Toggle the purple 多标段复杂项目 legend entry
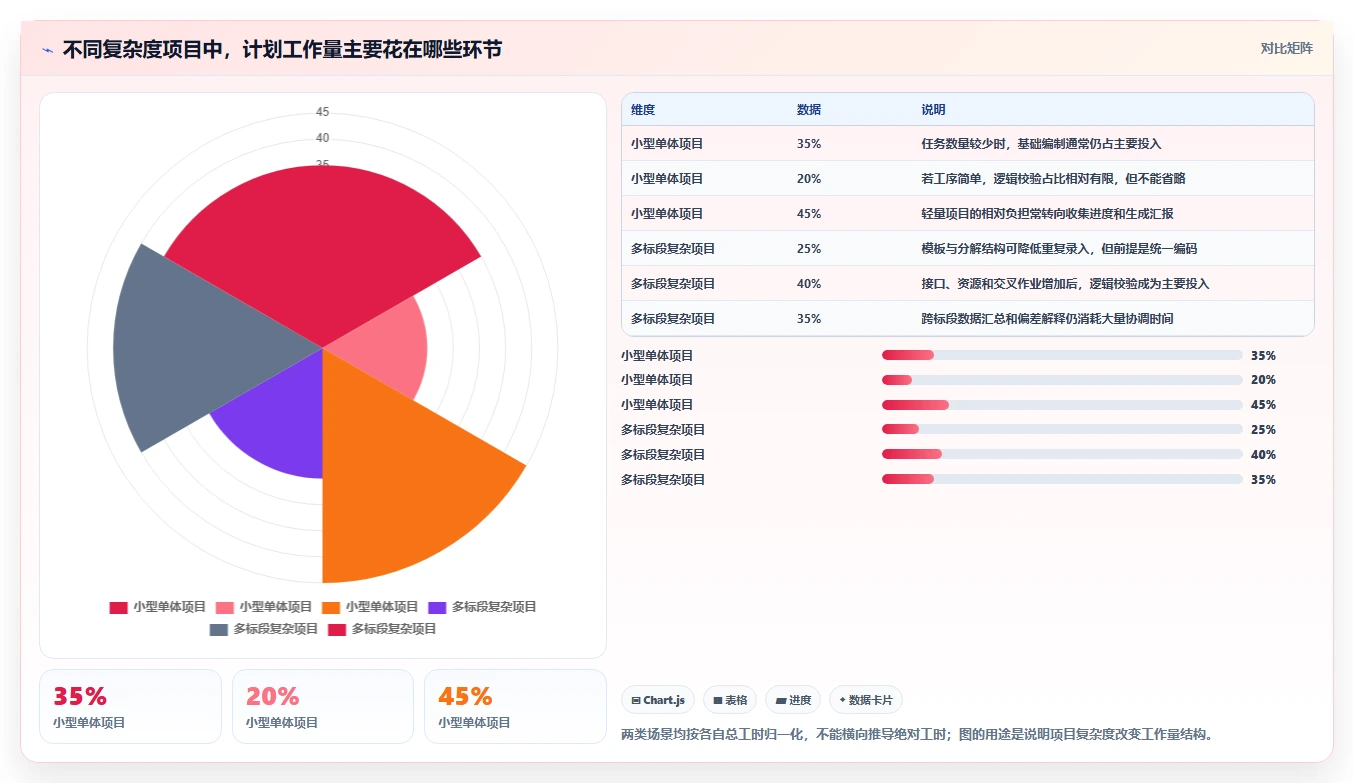This screenshot has height=783, width=1354. tap(483, 607)
